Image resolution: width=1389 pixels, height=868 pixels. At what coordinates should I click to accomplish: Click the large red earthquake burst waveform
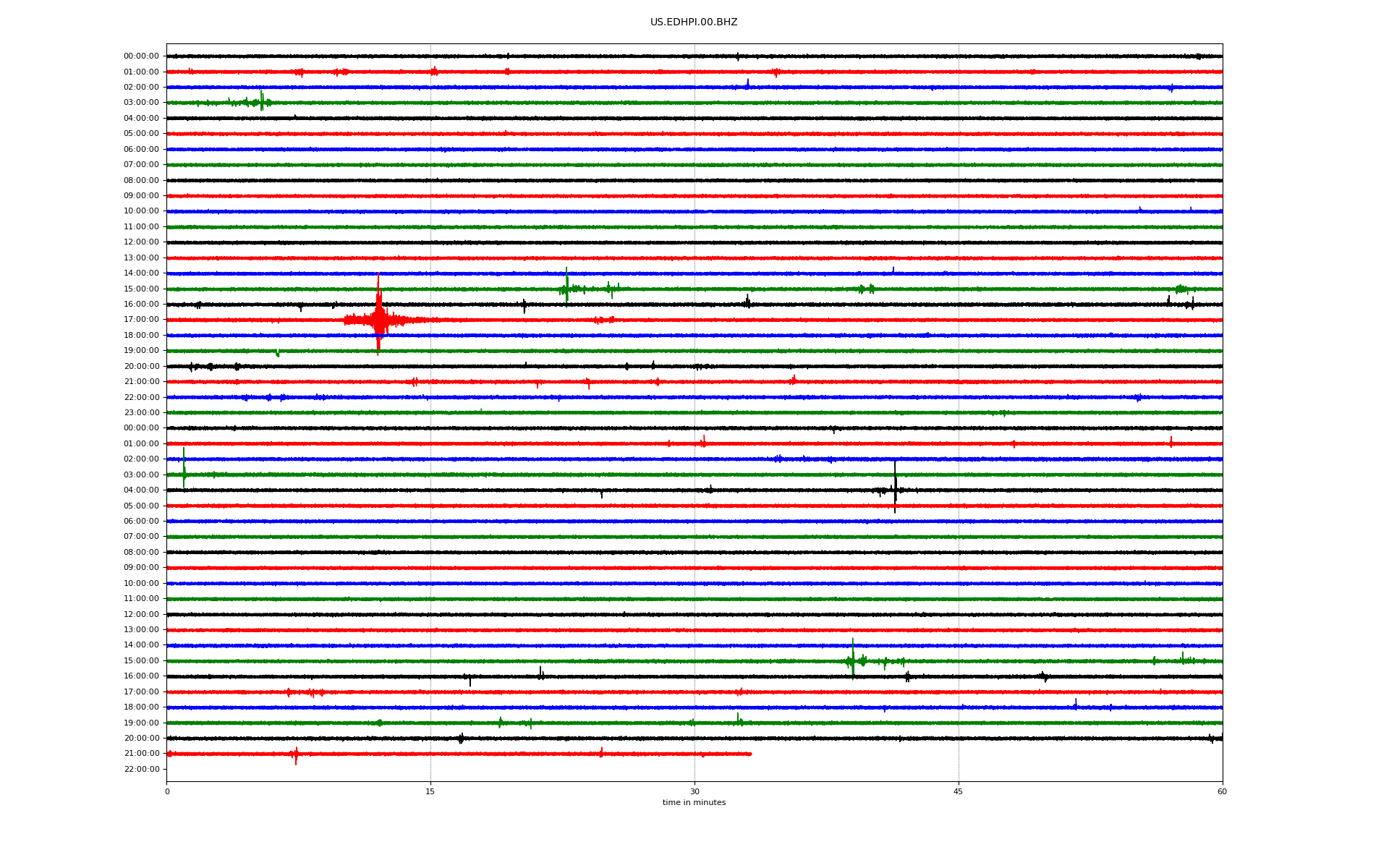tap(378, 319)
